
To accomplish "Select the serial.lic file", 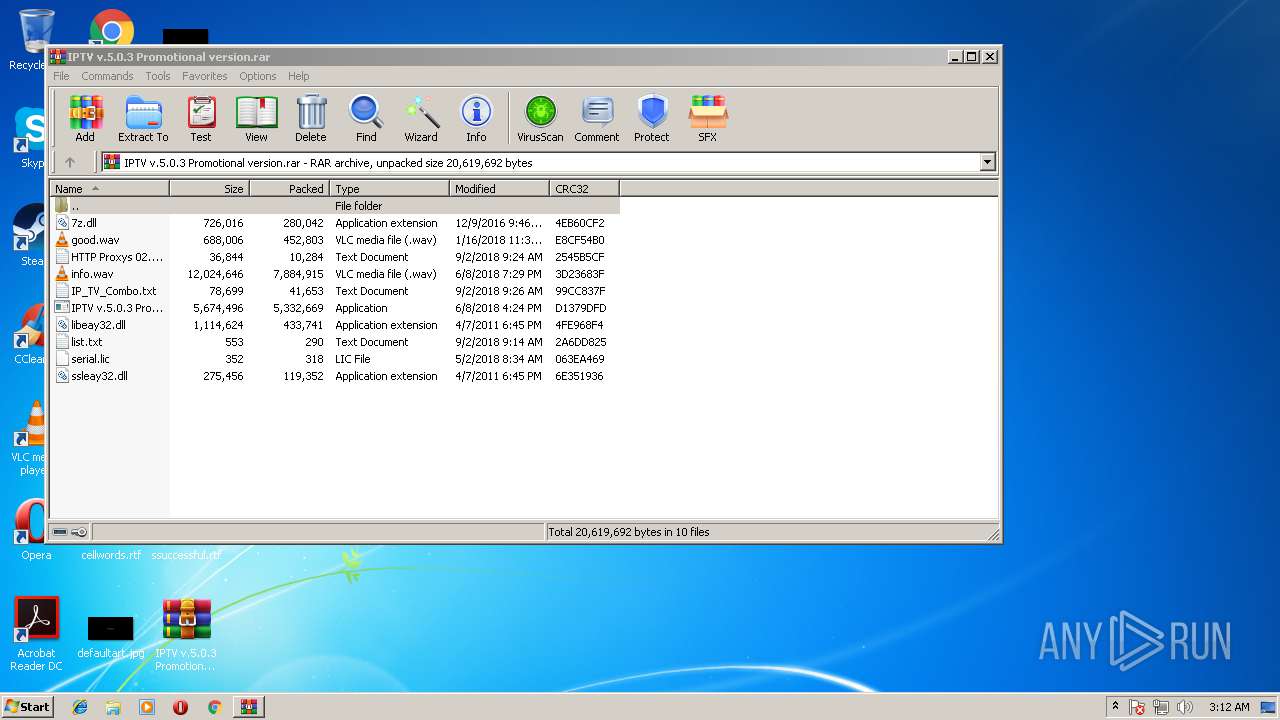I will click(335, 359).
